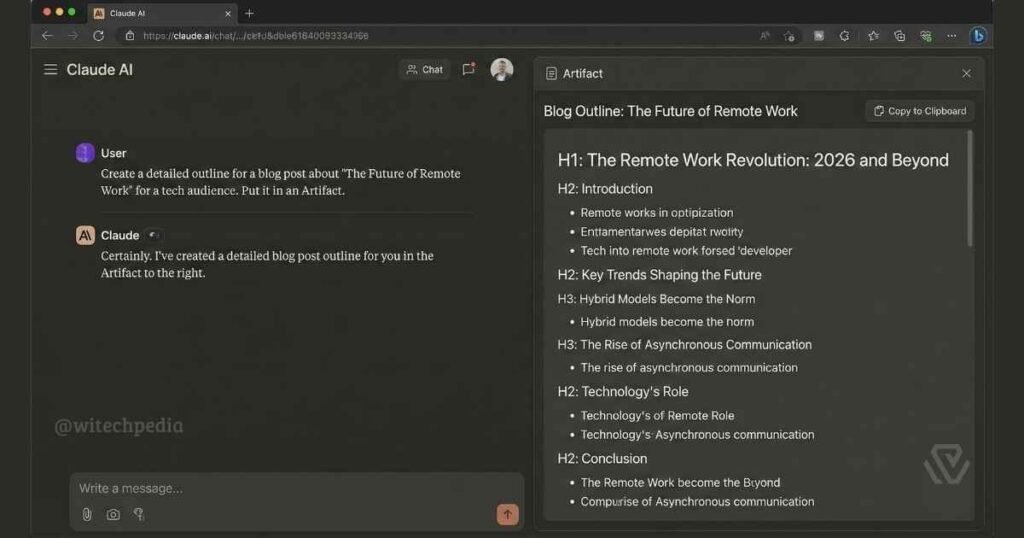Open the user profile avatar

(x=502, y=69)
